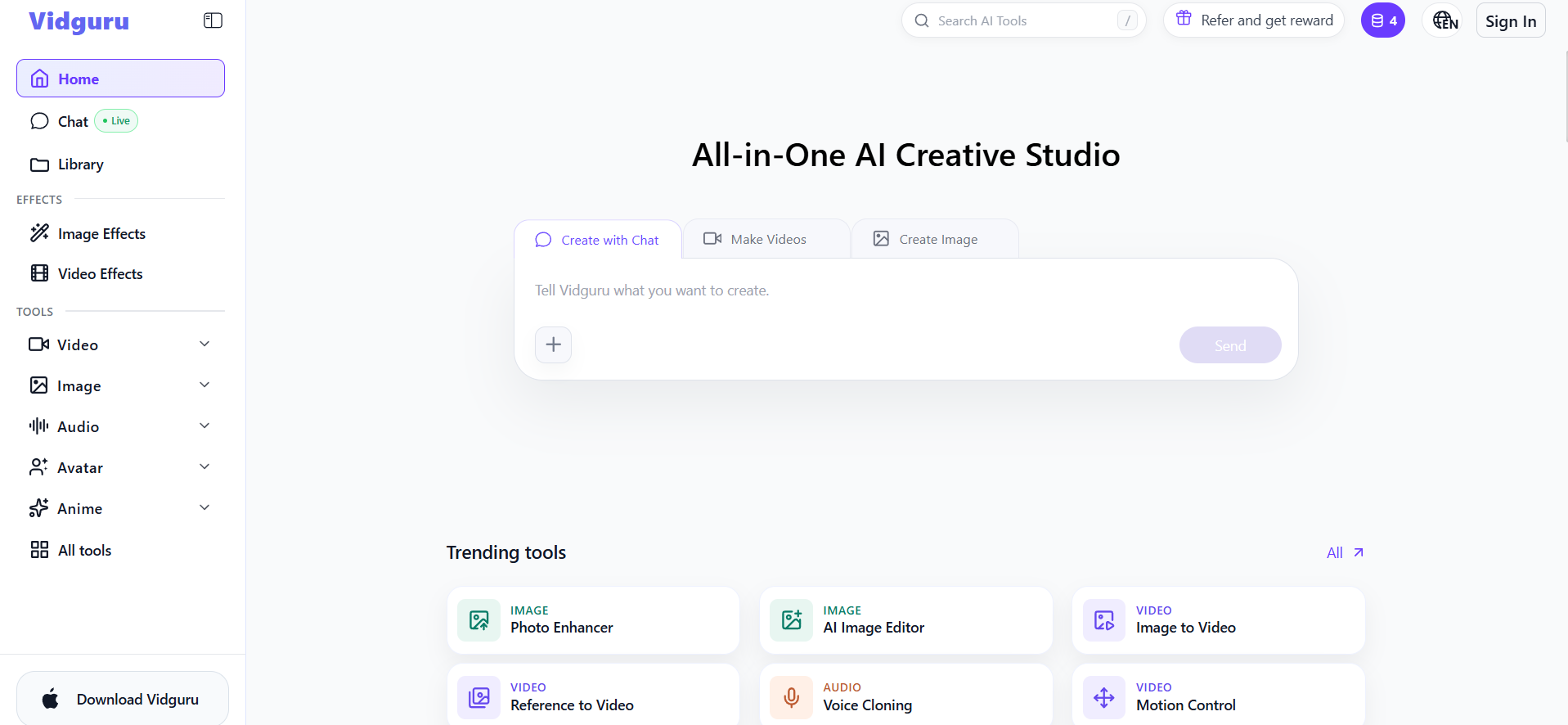Click the Image picture icon in Tools
This screenshot has width=1568, height=725.
pos(38,385)
